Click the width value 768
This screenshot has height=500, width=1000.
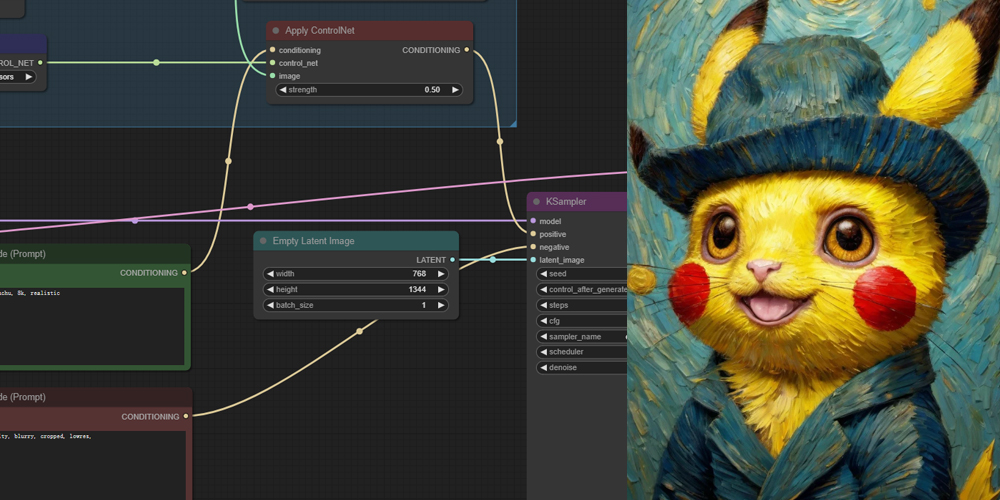click(x=419, y=274)
